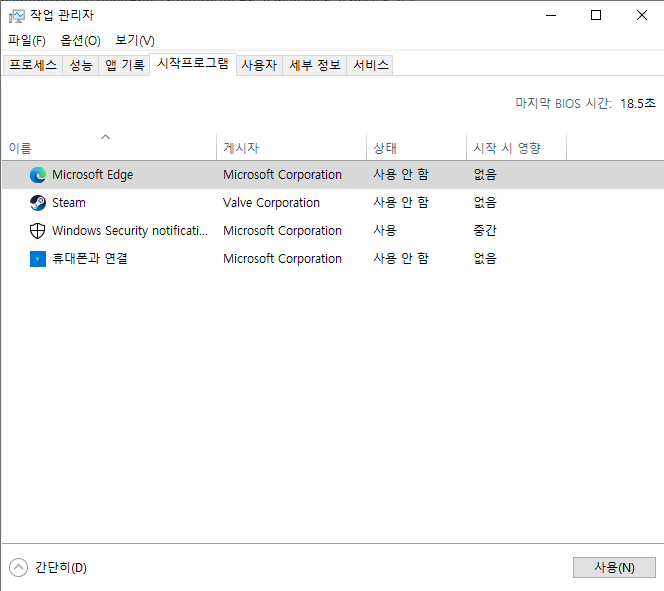
Task: Click the Task Manager title bar icon
Action: [x=17, y=16]
